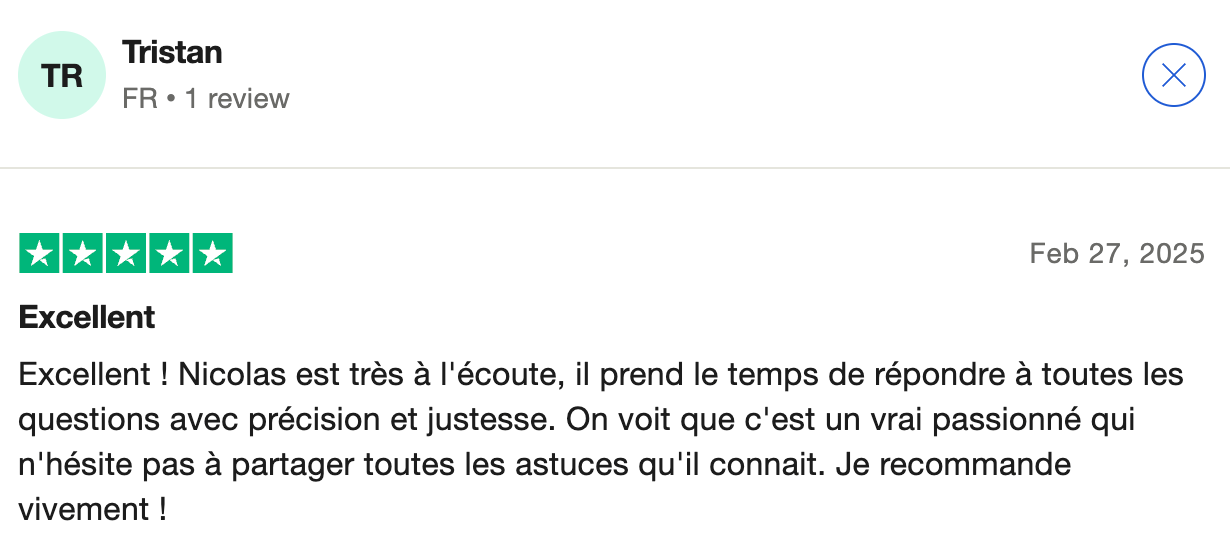Click the fourth green rating star
The height and width of the screenshot is (544, 1230).
pos(169,254)
